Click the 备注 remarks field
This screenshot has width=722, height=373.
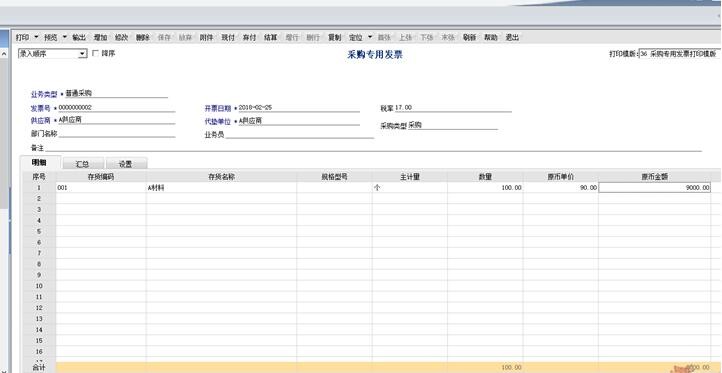373,147
